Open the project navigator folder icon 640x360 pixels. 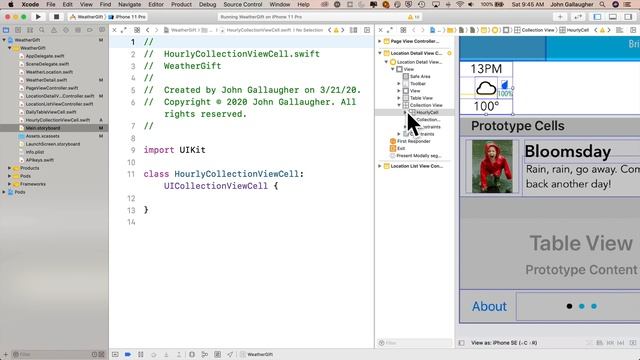(x=6, y=30)
